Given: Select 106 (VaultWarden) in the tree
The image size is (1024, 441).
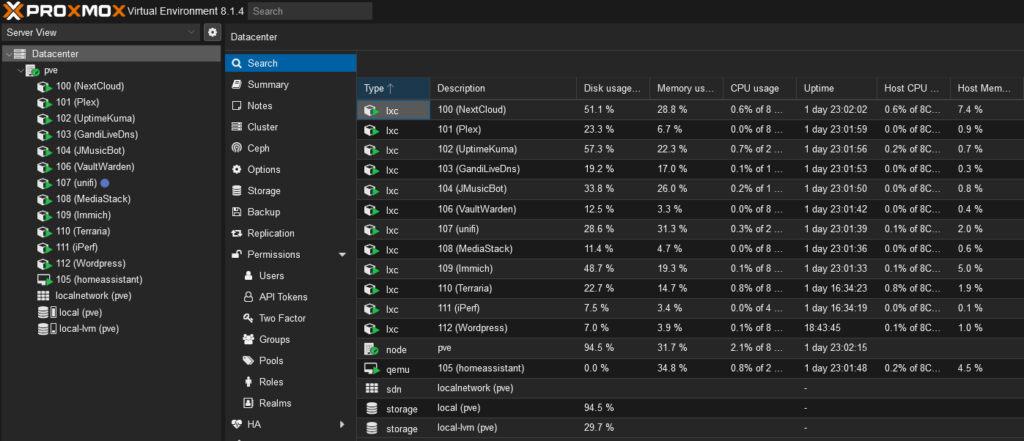Looking at the screenshot, I should pos(95,167).
